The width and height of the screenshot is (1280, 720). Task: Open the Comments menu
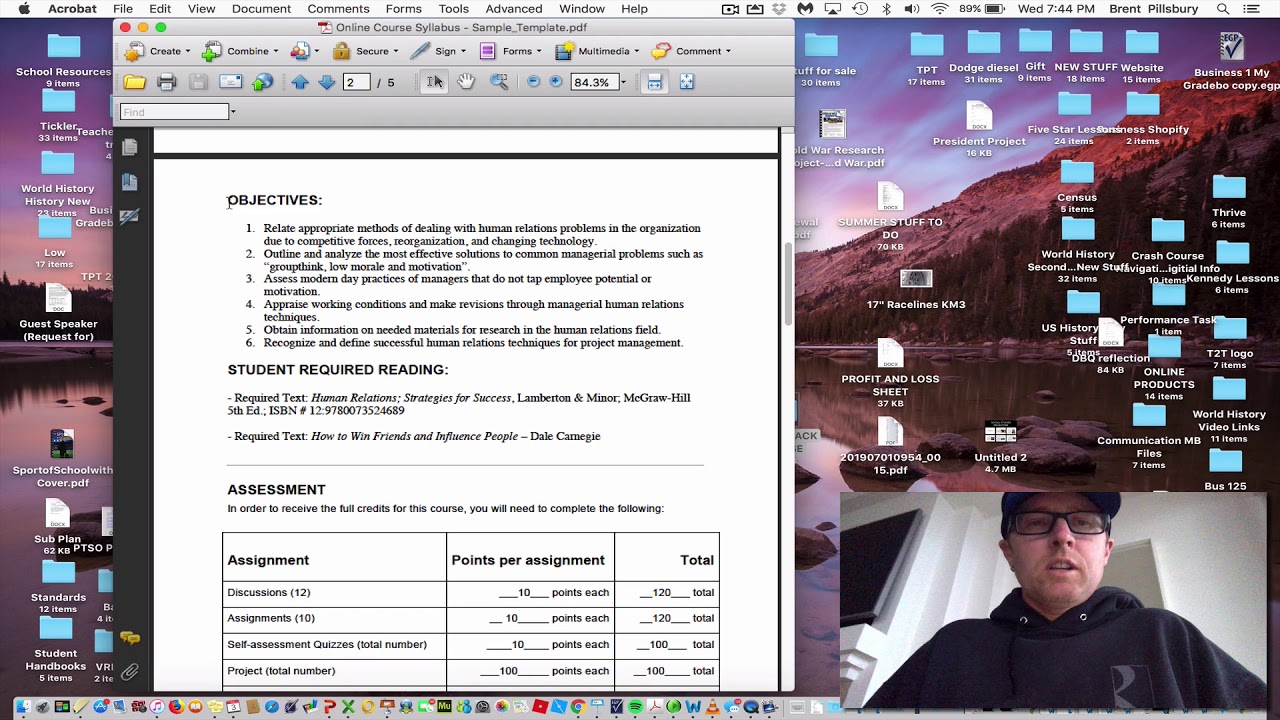[x=338, y=9]
